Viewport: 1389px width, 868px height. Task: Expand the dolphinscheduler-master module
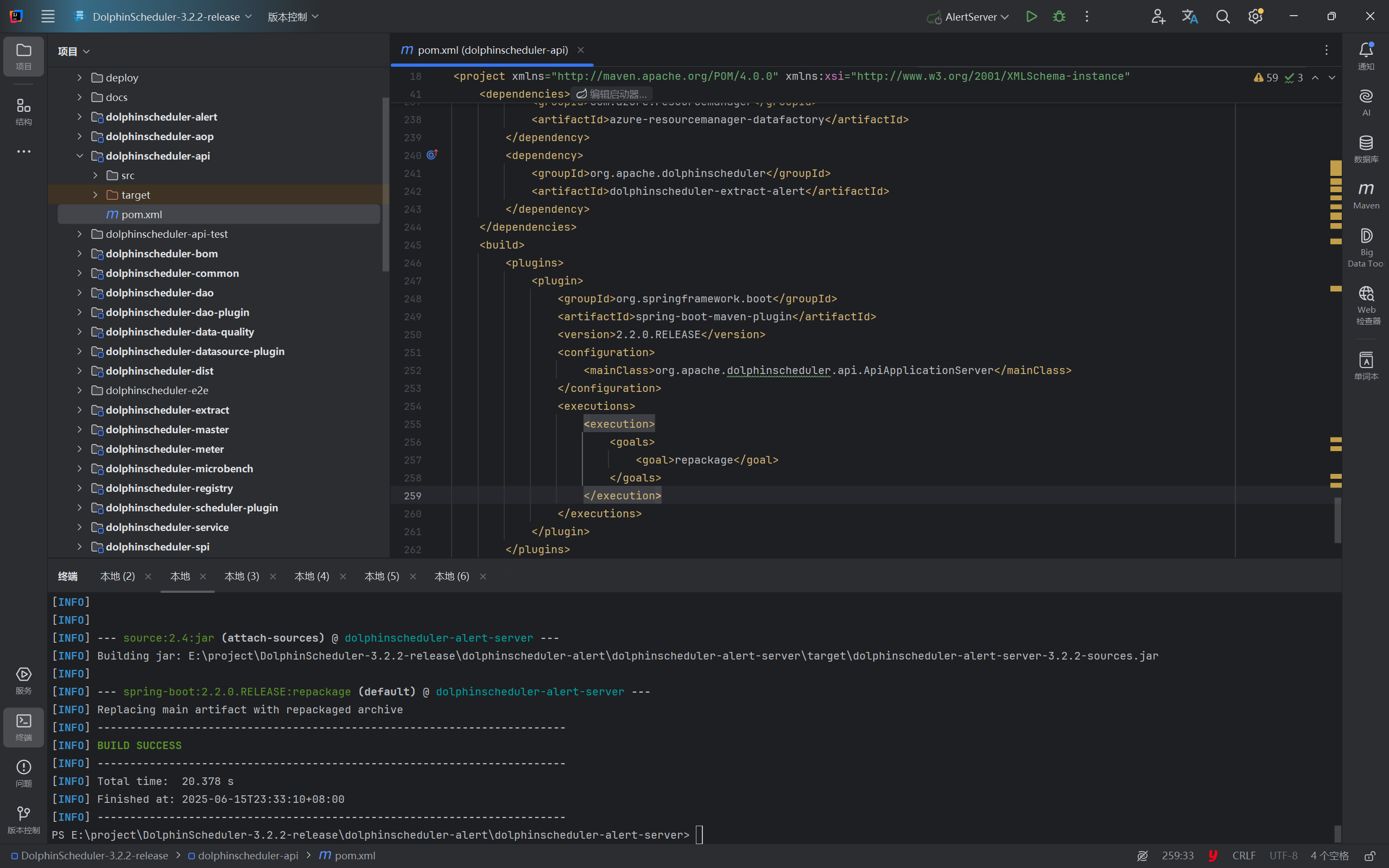pyautogui.click(x=80, y=429)
